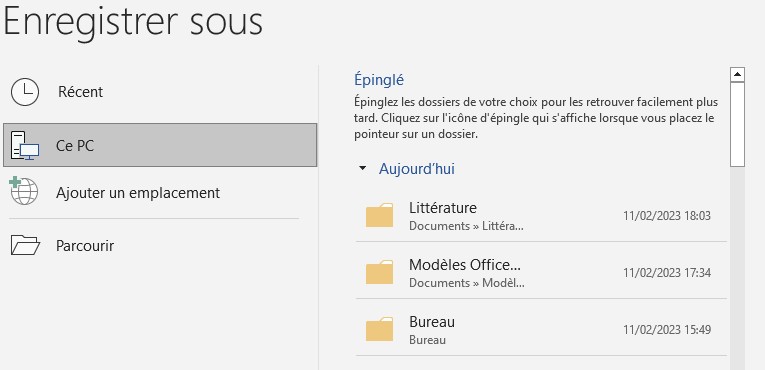The height and width of the screenshot is (370, 765).
Task: Click the Aujourd'hui group heading
Action: 417,169
